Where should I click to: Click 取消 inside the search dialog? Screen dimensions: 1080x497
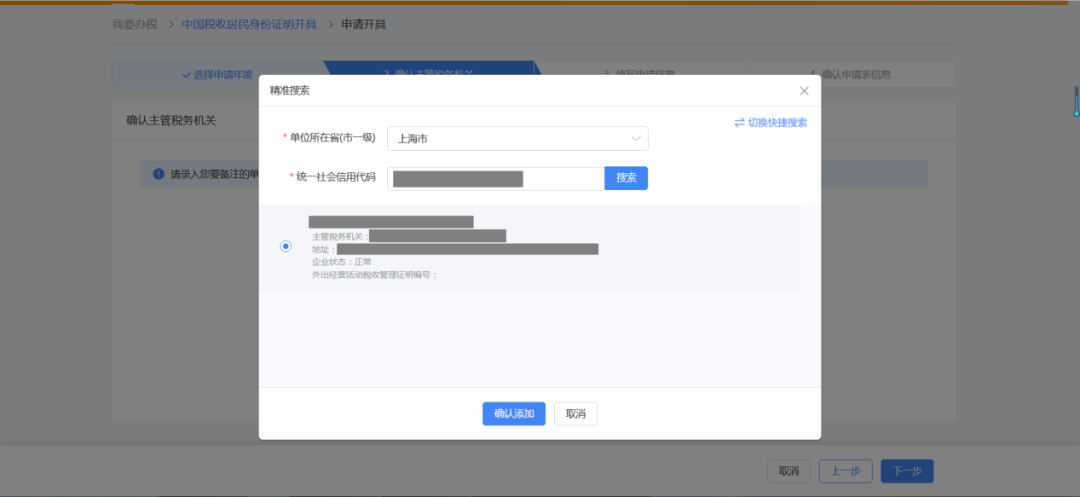pyautogui.click(x=575, y=414)
